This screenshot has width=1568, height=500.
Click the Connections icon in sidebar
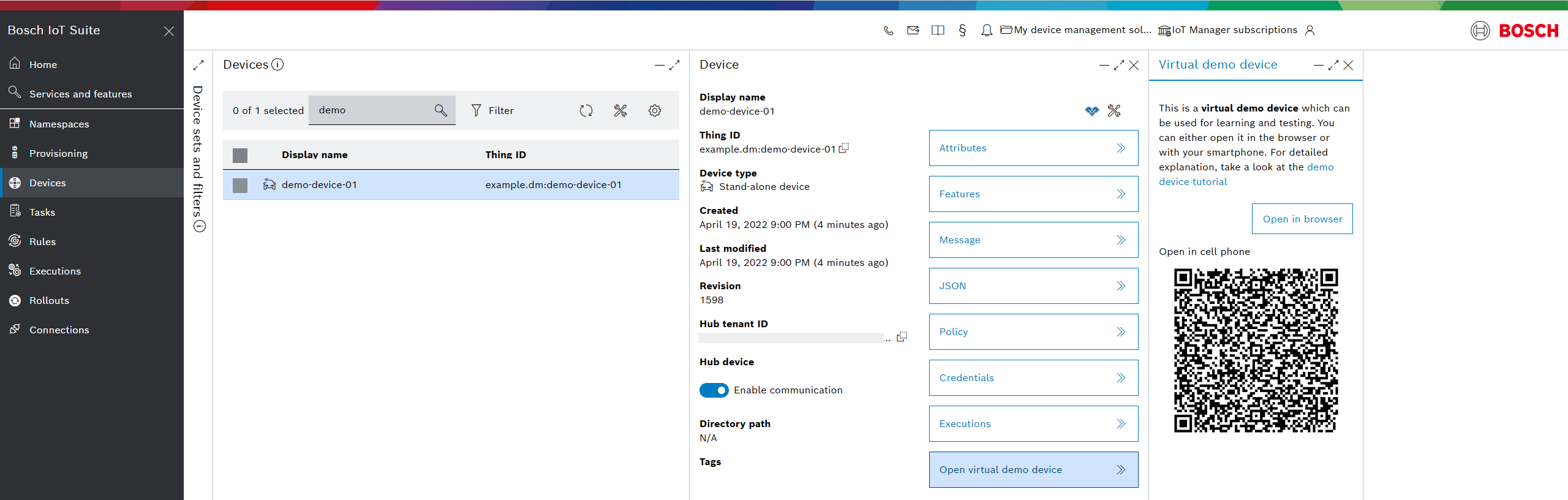pyautogui.click(x=15, y=329)
